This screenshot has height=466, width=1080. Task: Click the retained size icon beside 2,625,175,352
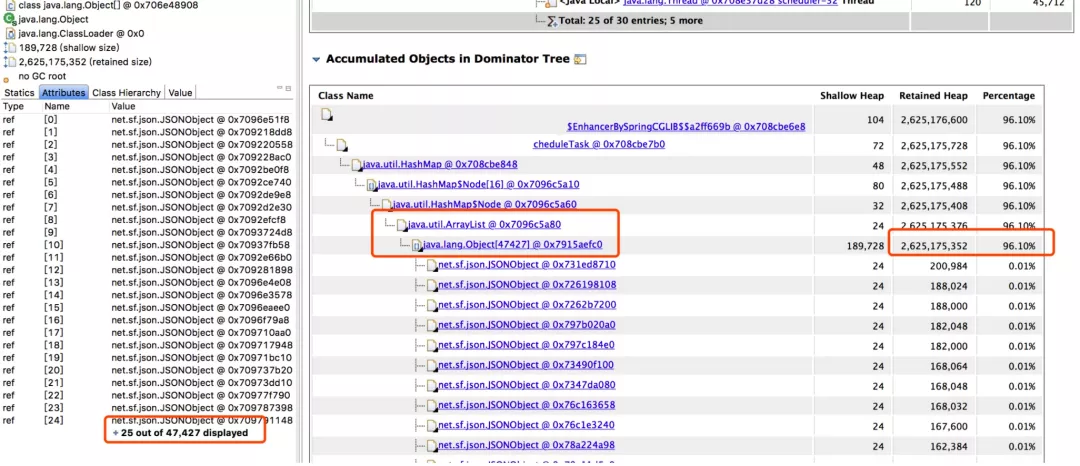tap(10, 61)
